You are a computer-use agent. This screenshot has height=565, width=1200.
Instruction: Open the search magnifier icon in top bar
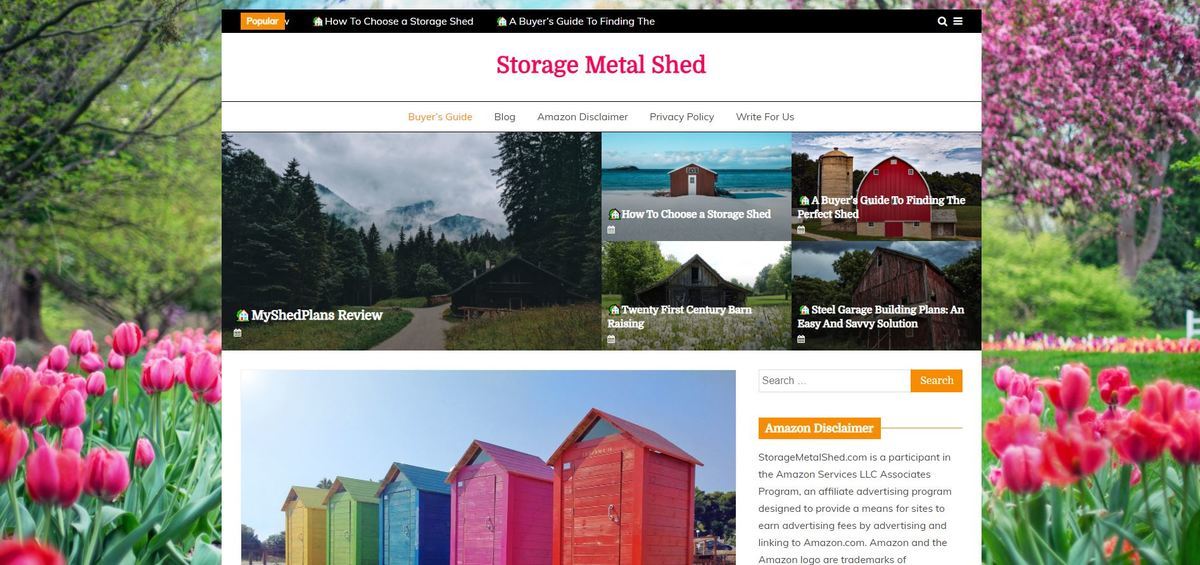pyautogui.click(x=942, y=21)
